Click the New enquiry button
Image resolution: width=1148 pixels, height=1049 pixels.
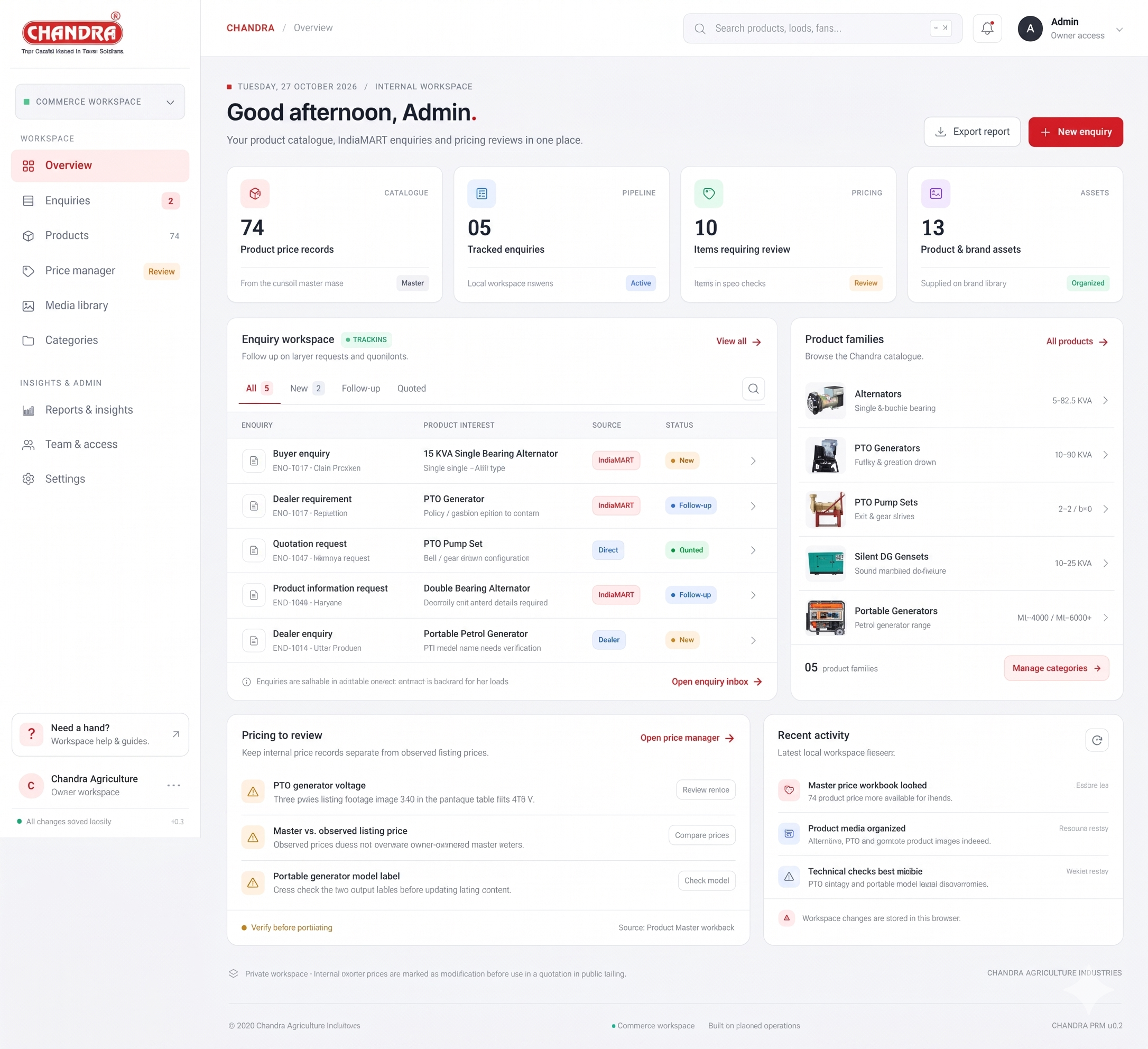1075,132
